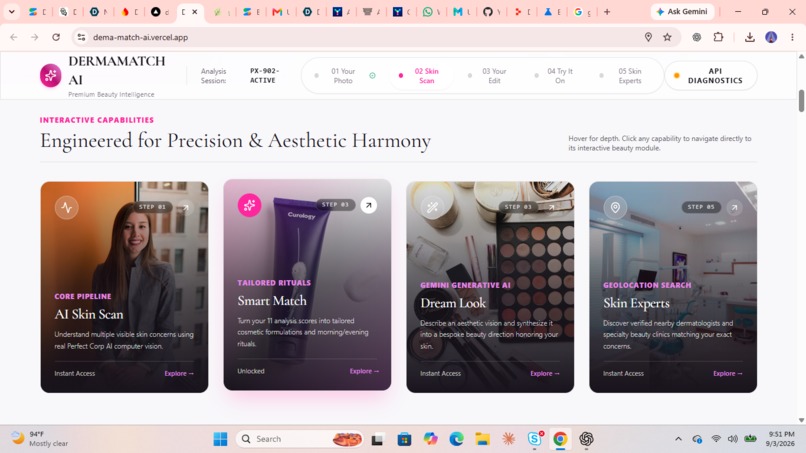Screen dimensions: 806x453
Task: Click the Dream Look card title
Action: (x=453, y=303)
